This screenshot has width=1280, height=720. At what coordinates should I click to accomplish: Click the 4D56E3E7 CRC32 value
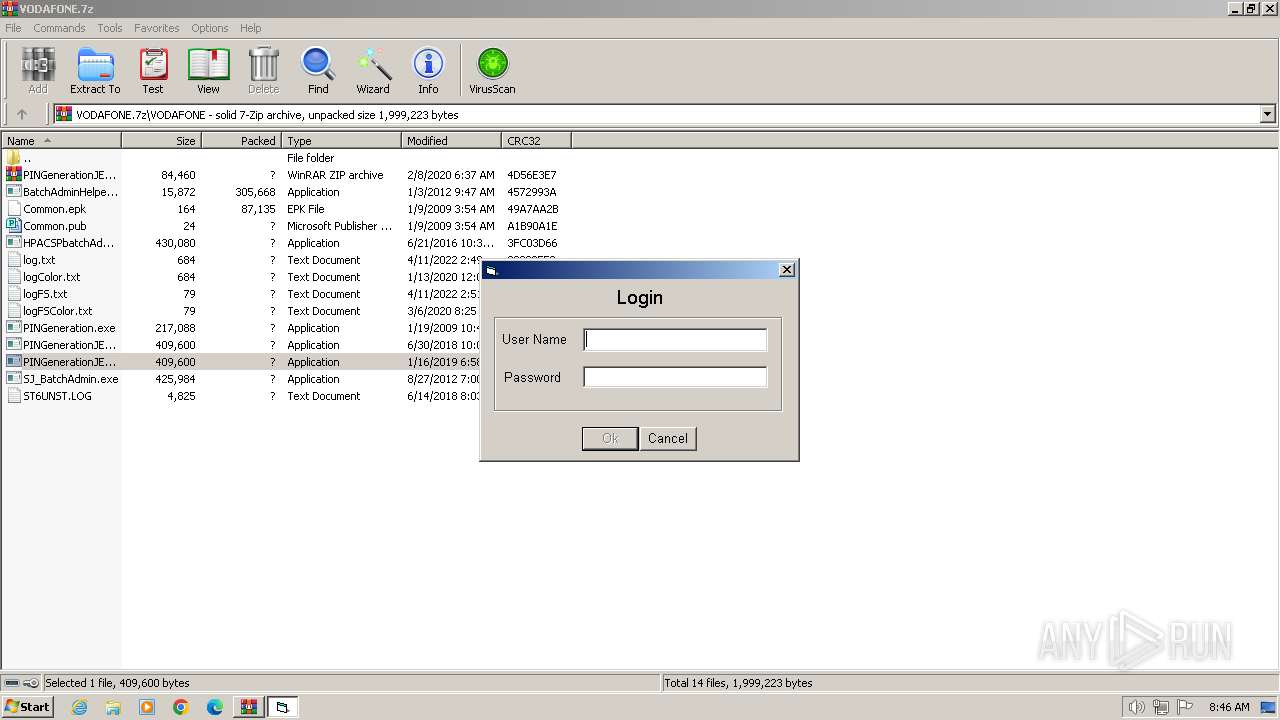532,175
